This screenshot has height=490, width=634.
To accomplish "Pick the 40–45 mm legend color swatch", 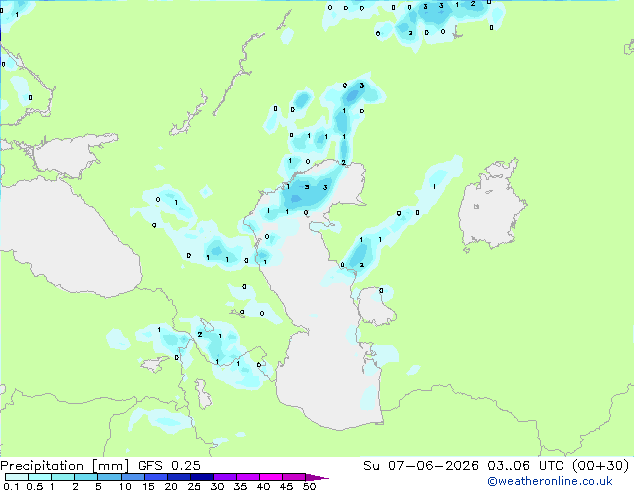I will [271, 477].
